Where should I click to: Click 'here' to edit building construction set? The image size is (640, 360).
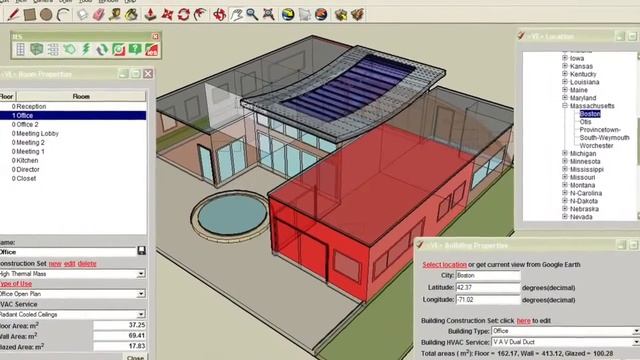pos(523,321)
